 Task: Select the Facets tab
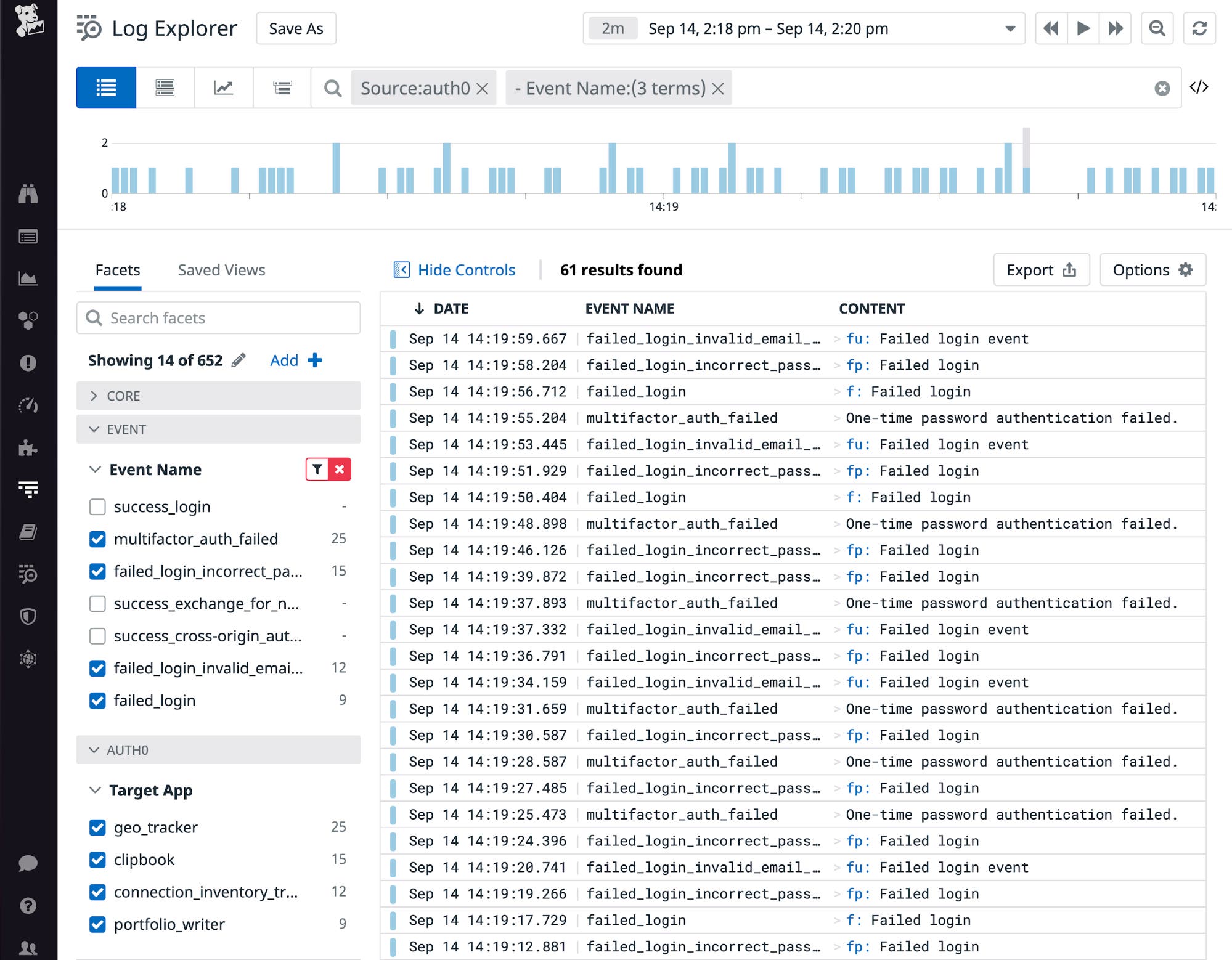click(x=117, y=270)
